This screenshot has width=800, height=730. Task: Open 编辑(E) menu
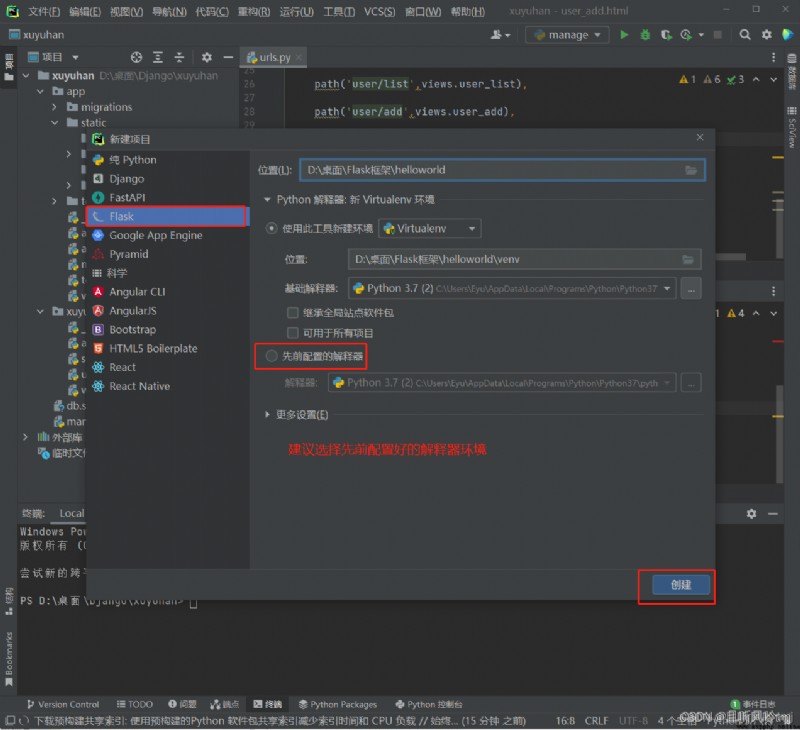click(85, 11)
